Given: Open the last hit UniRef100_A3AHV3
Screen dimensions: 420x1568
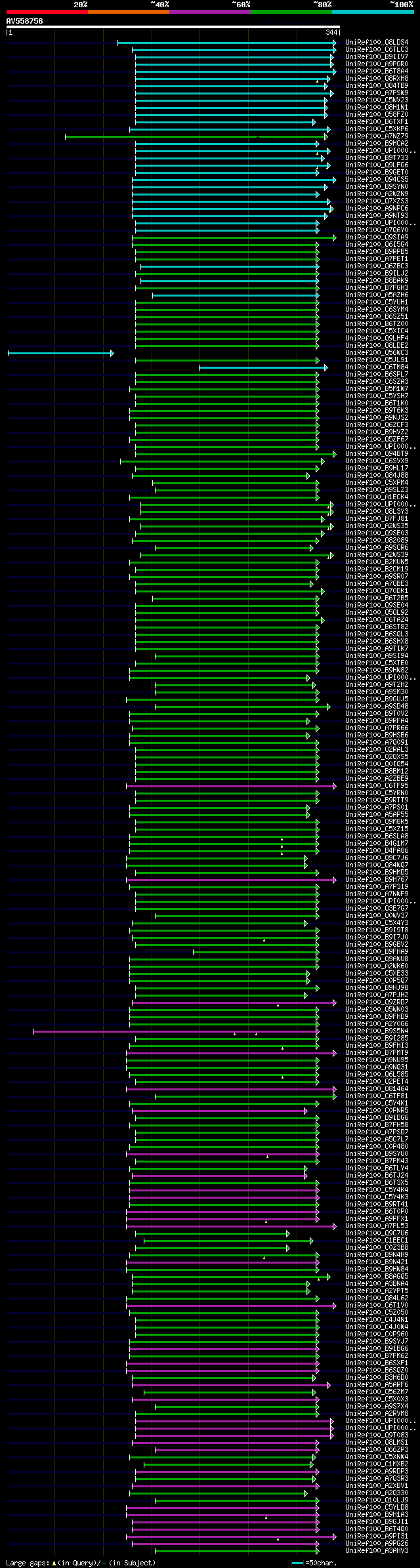Looking at the screenshot, I should tap(377, 1551).
